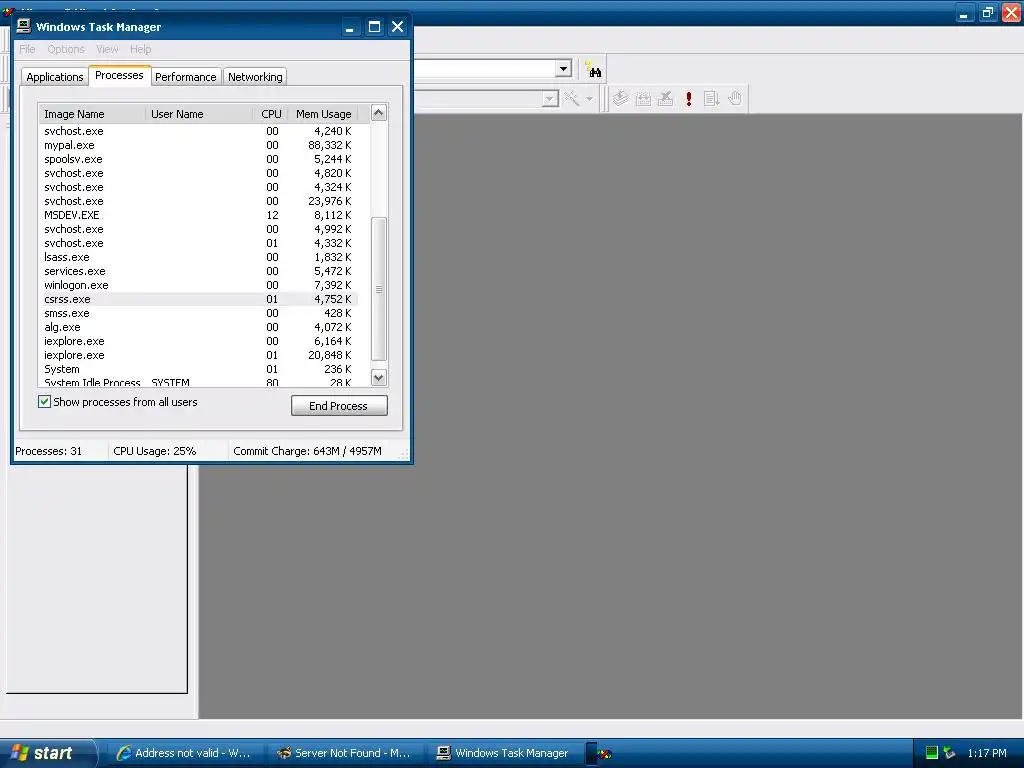Click the Build icon in MSDEV toolbar

pos(643,99)
